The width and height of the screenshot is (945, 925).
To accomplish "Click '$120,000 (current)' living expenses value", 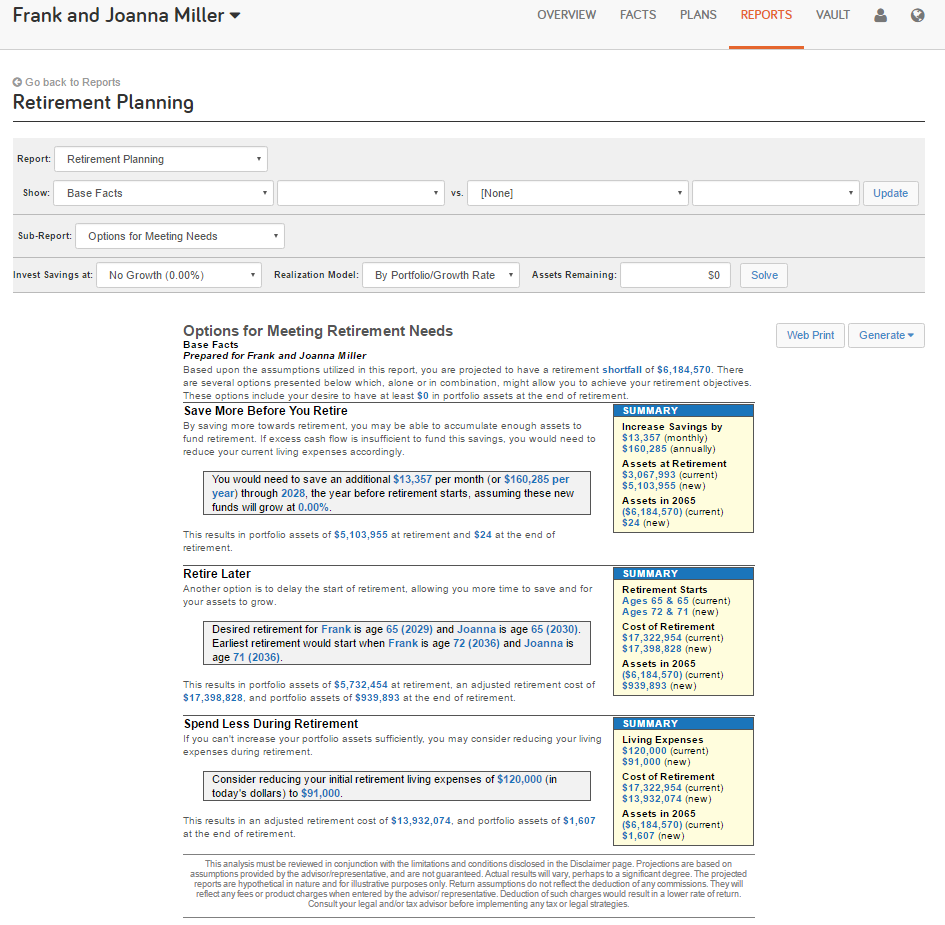I will [665, 751].
